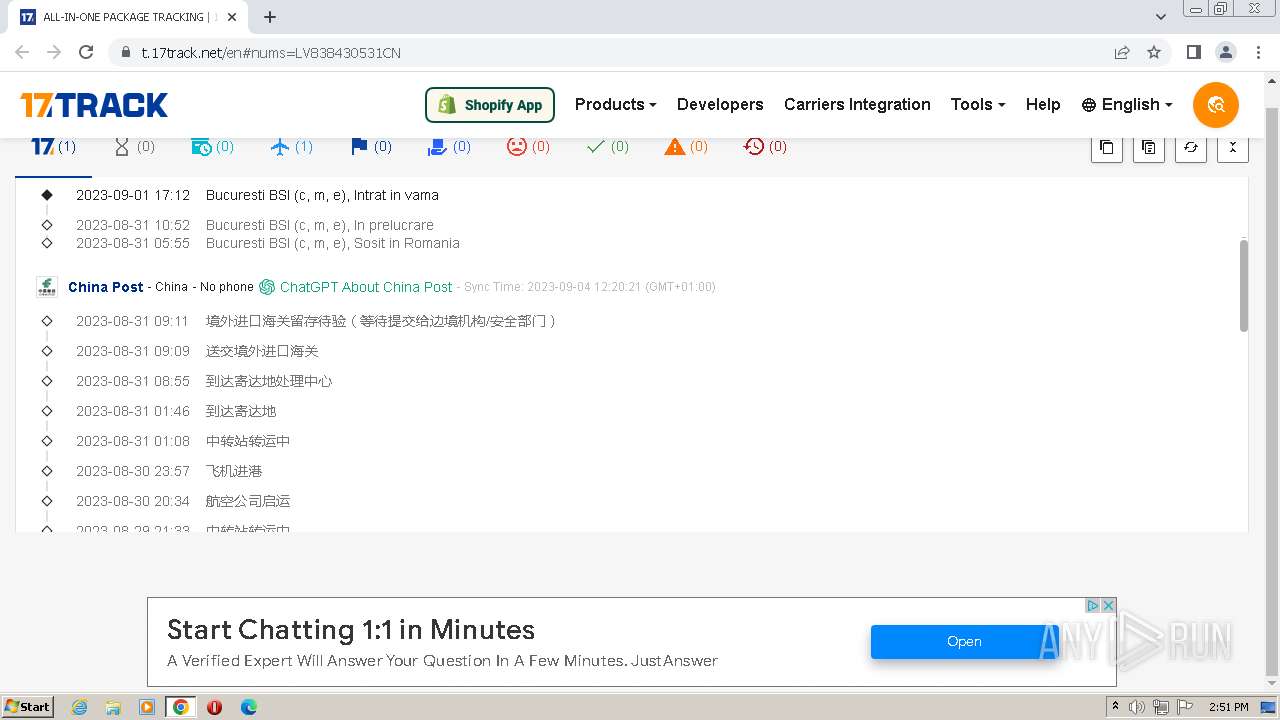
Task: Click the 2023-08-31 09:11 tracking event
Action: [x=315, y=321]
